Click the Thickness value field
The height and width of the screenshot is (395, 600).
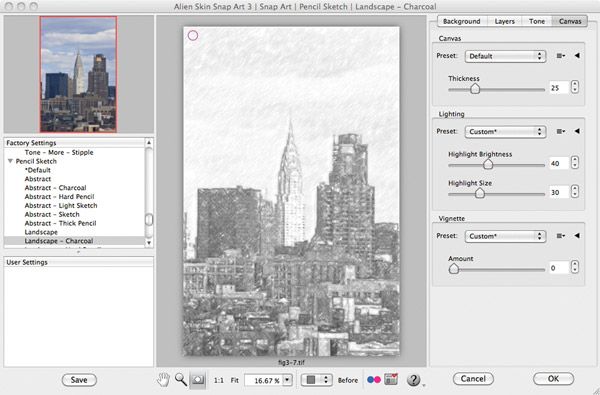[x=559, y=88]
